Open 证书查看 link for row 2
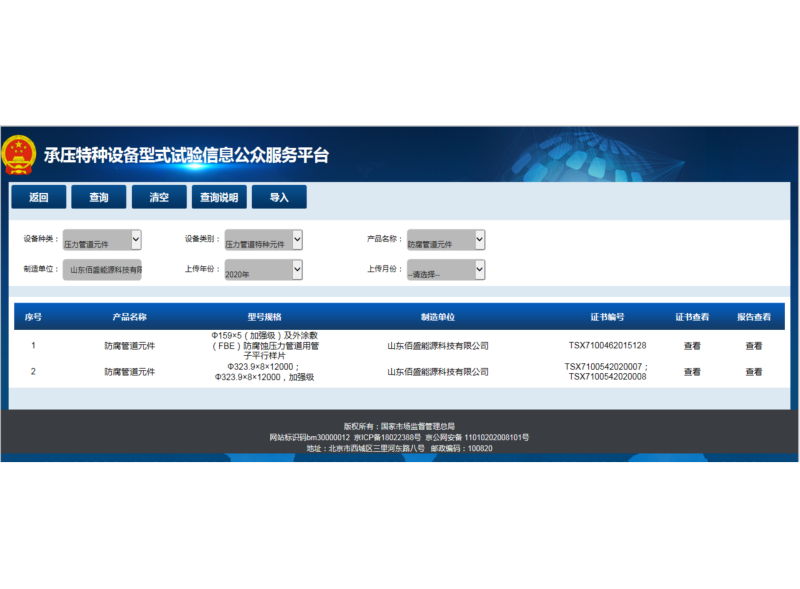800x589 pixels. click(692, 372)
